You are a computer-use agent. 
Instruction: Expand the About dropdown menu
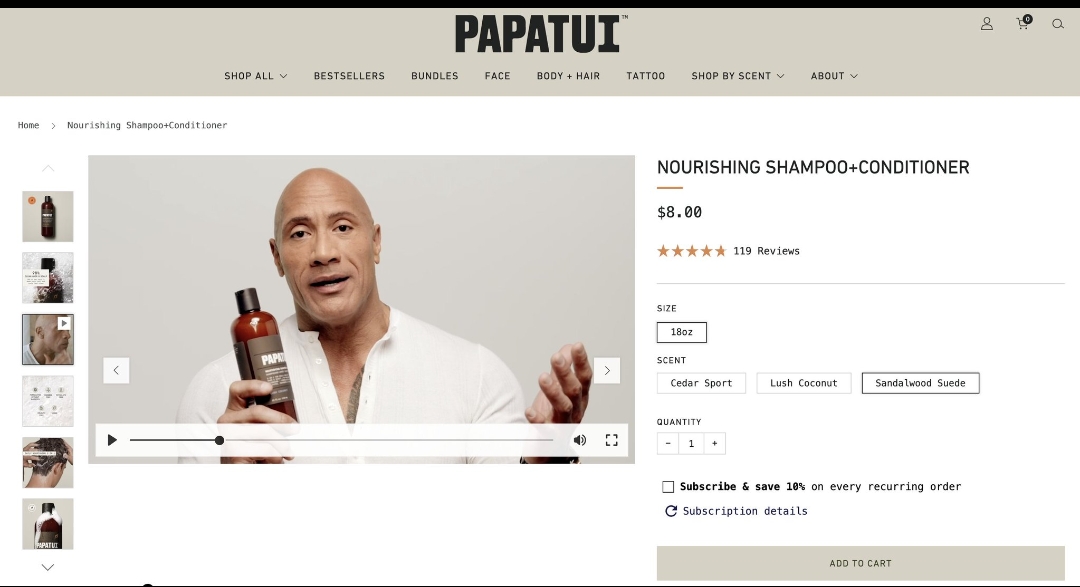point(834,76)
